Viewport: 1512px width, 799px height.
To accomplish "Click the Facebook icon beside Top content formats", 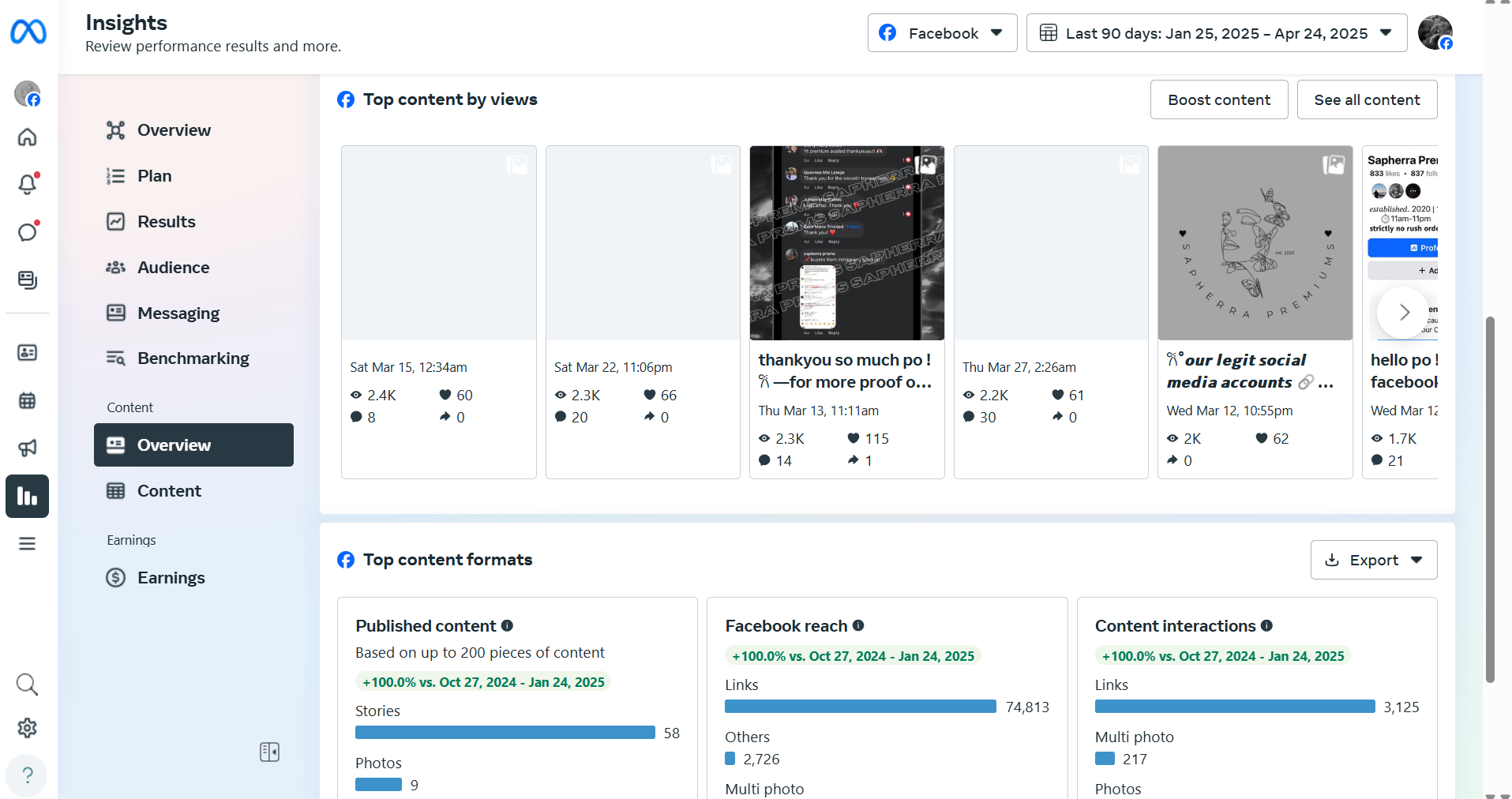I will click(346, 560).
